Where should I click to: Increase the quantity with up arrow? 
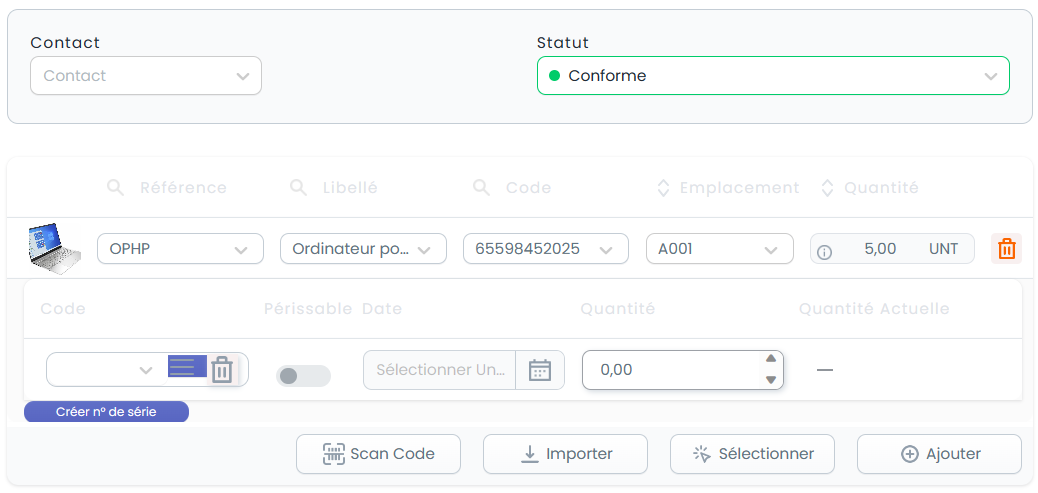771,359
